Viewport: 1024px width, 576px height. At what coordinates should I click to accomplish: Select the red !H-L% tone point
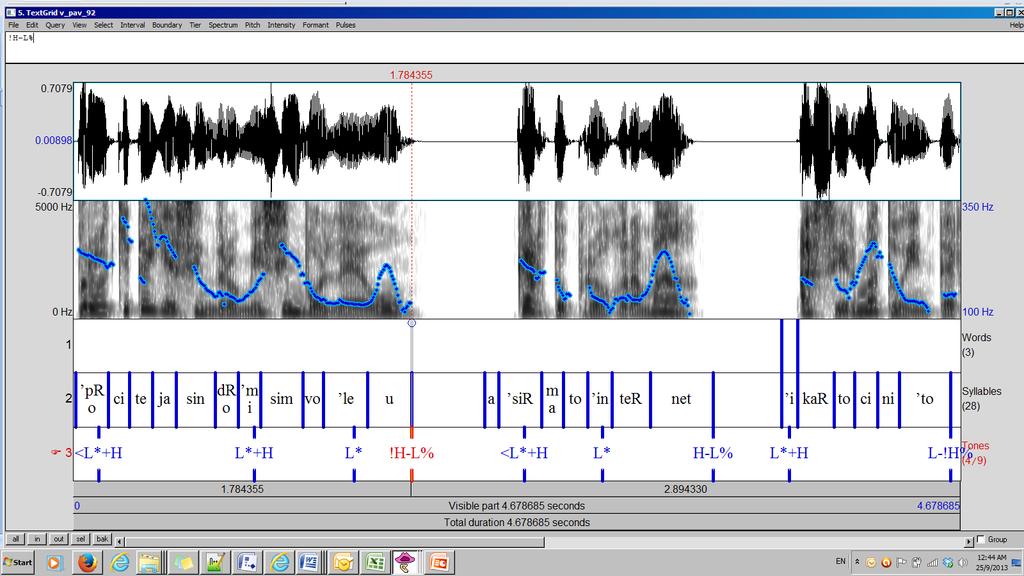point(411,453)
